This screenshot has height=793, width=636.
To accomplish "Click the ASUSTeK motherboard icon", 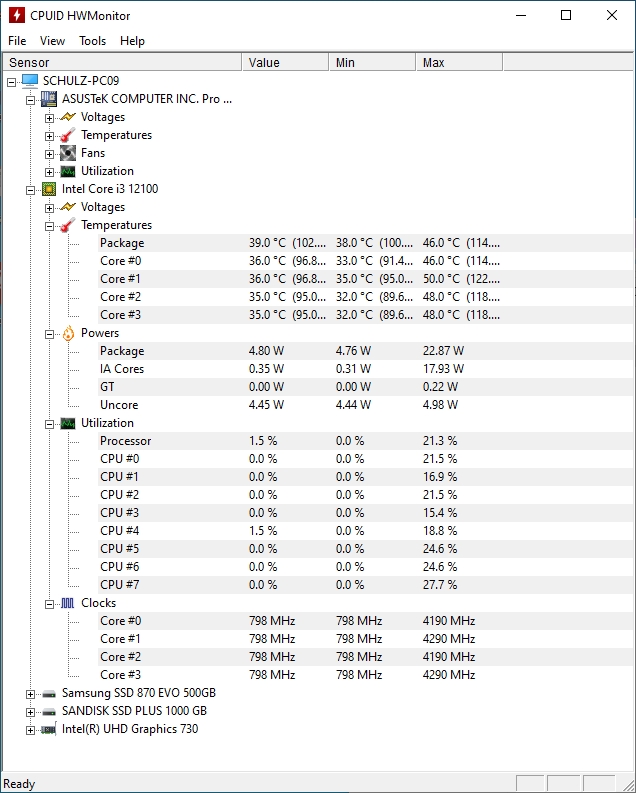I will coord(49,99).
